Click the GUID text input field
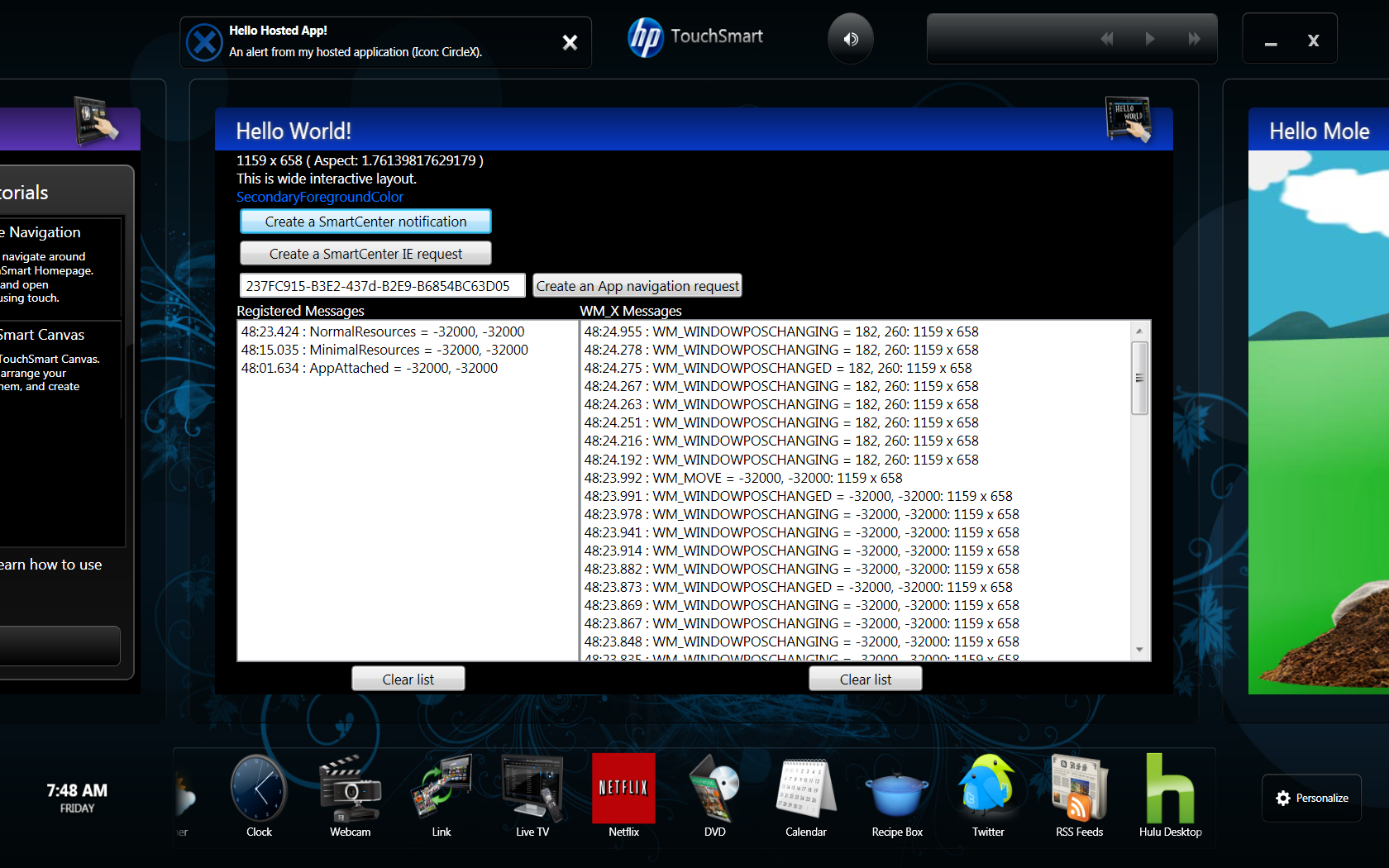The height and width of the screenshot is (868, 1389). [x=382, y=286]
